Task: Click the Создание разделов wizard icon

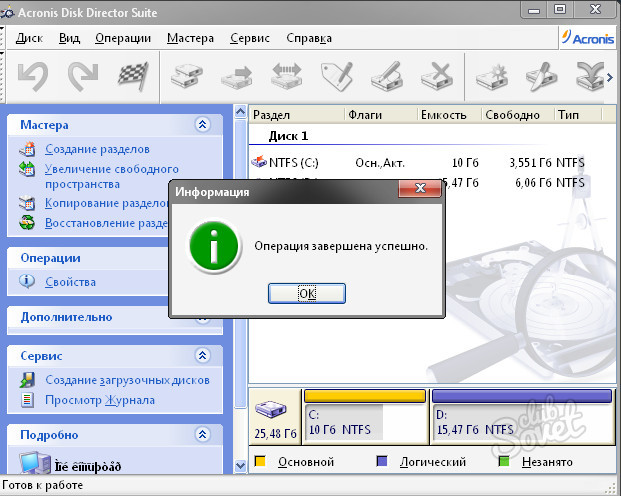Action: 27,149
